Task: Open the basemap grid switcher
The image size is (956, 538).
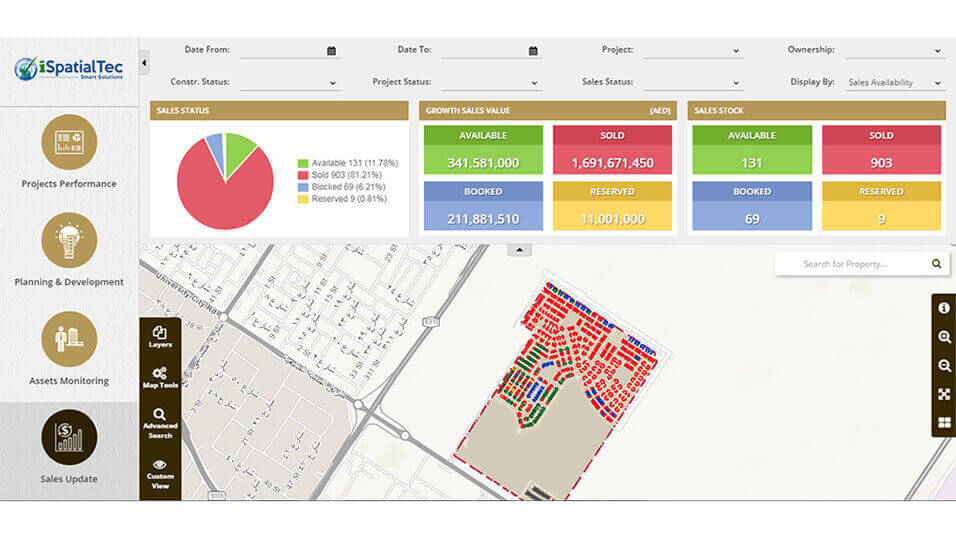Action: [x=943, y=422]
